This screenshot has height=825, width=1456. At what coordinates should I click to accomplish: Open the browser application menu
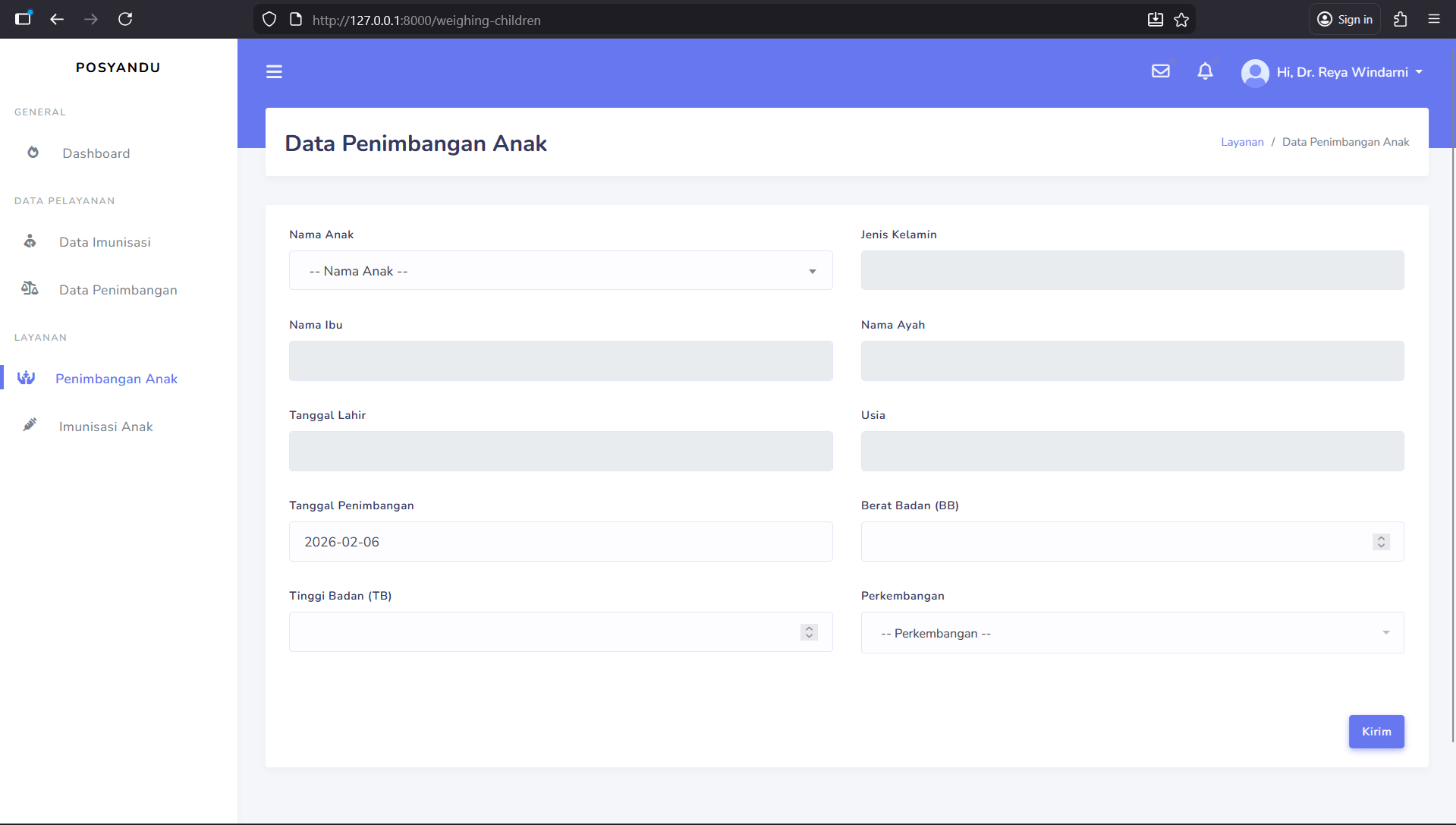[1434, 20]
